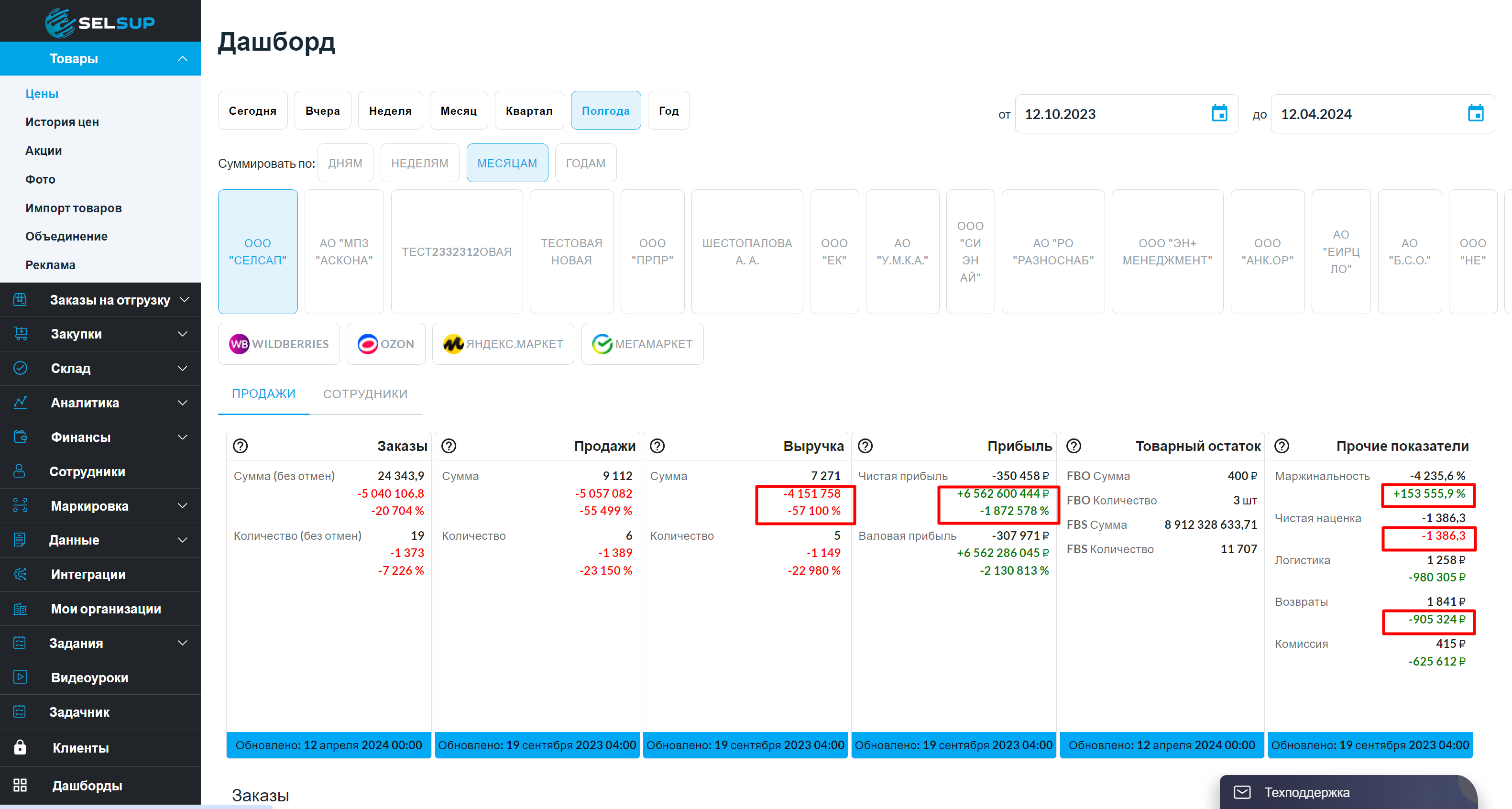Image resolution: width=1512 pixels, height=809 pixels.
Task: Expand the Задания chevron
Action: pos(183,644)
